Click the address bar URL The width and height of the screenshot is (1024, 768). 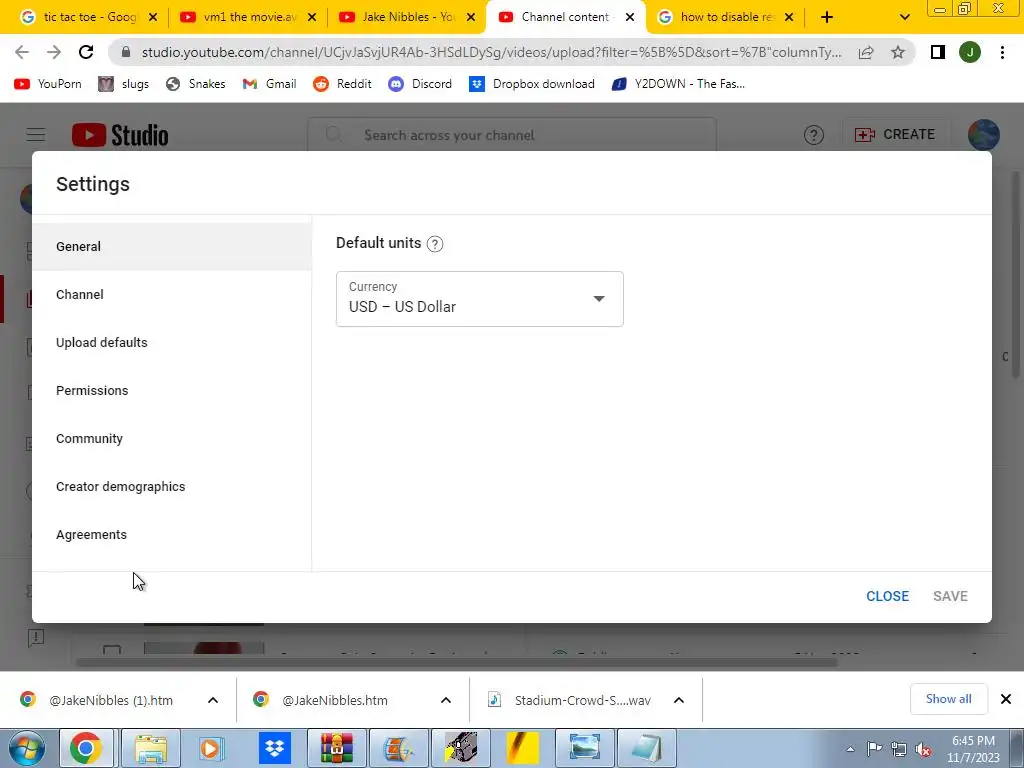pos(491,52)
